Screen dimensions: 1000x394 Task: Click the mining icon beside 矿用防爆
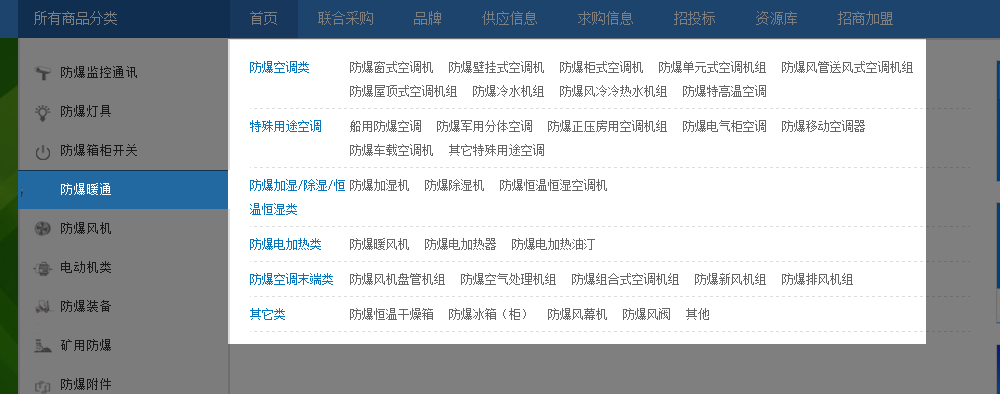click(x=42, y=346)
